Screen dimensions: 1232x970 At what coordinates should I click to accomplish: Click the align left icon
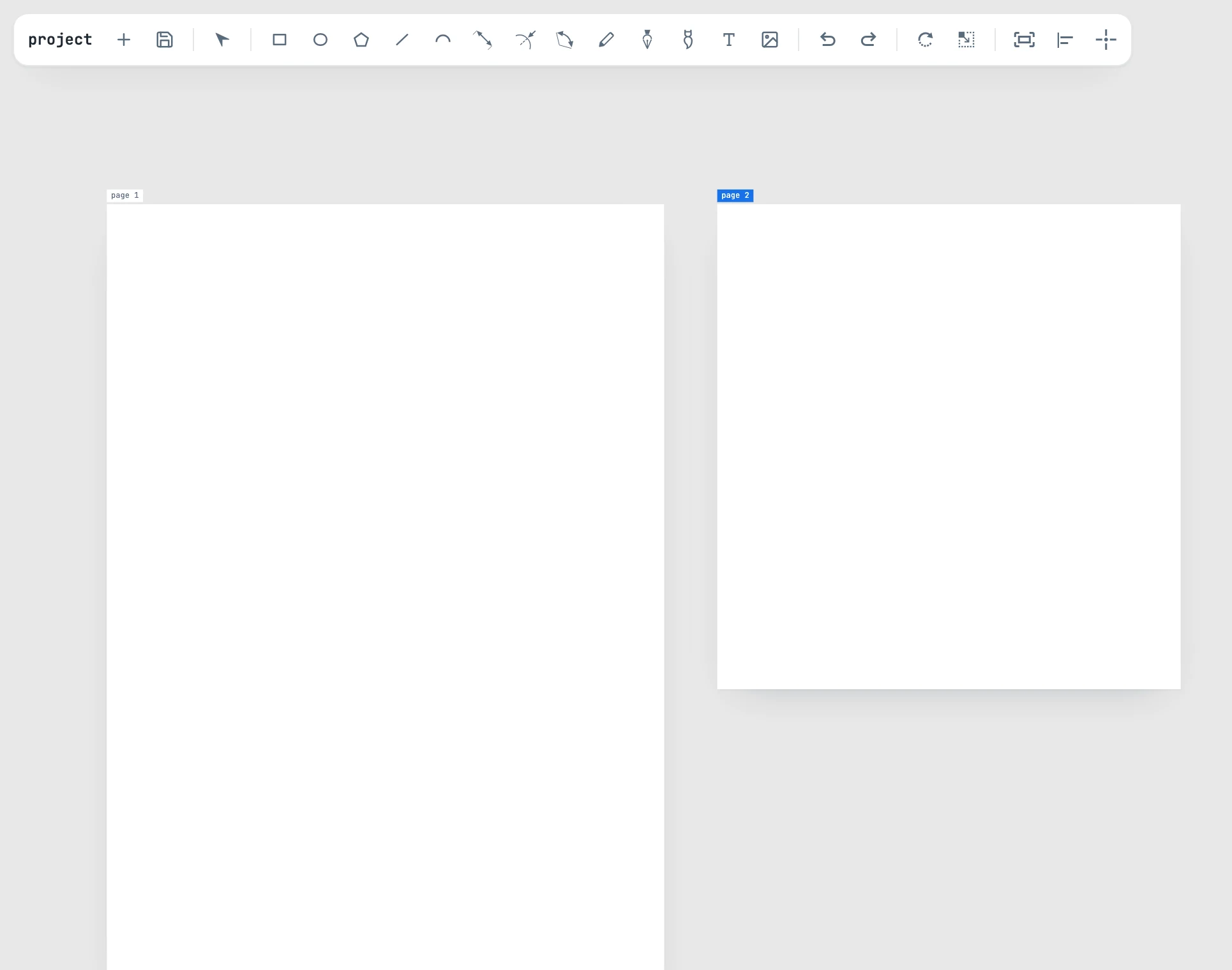(1065, 40)
